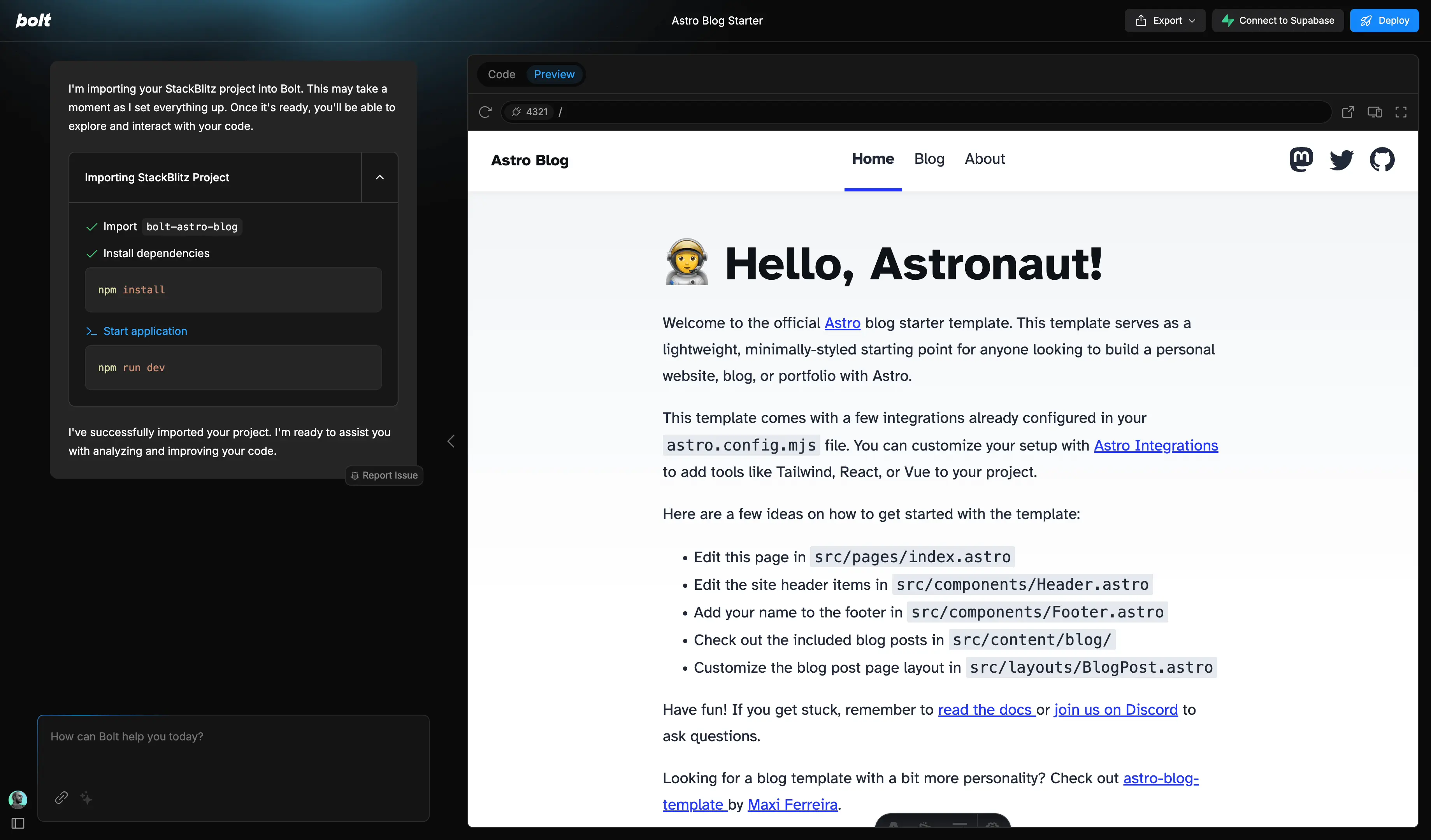Toggle the chat sidebar at bottom left
Image resolution: width=1431 pixels, height=840 pixels.
pos(18,823)
